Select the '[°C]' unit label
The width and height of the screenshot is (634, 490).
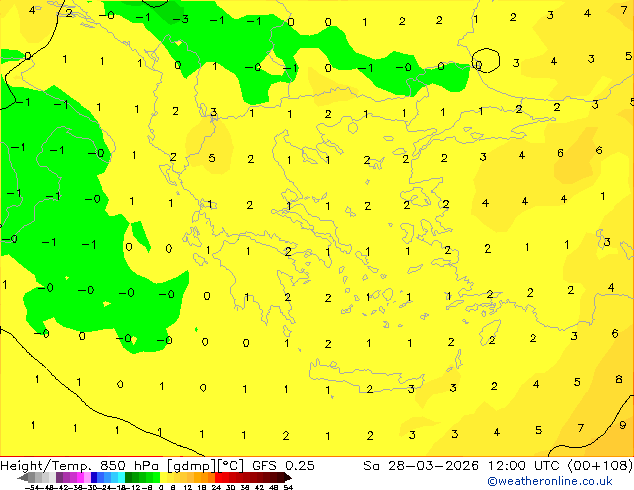pos(231,466)
